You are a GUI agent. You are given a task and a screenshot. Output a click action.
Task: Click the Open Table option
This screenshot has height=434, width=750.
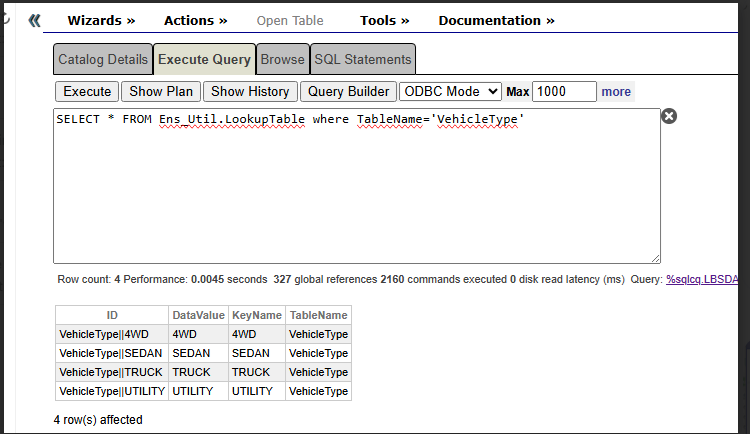coord(290,20)
